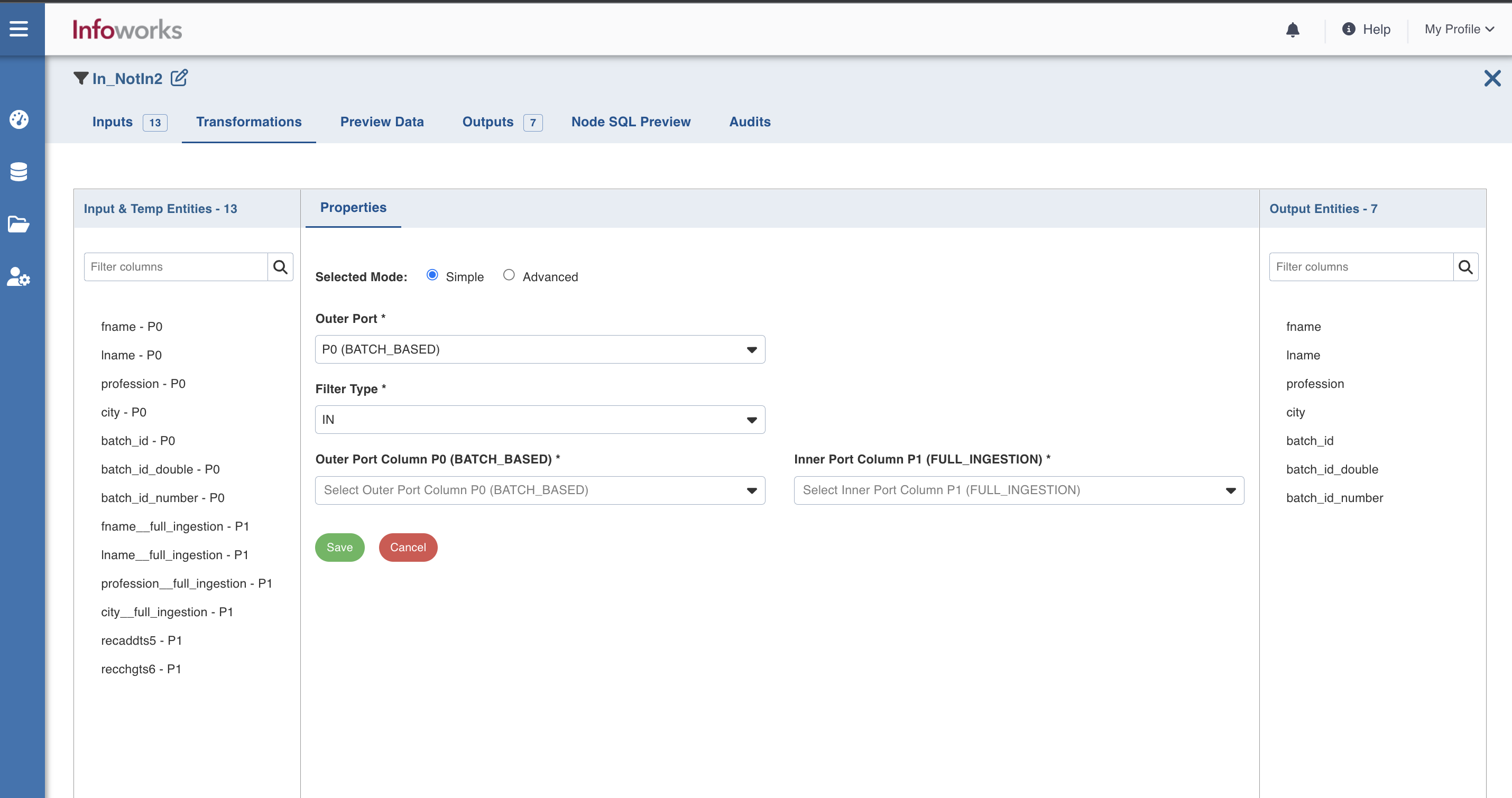Click the Help link
This screenshot has width=1512, height=798.
[1377, 30]
